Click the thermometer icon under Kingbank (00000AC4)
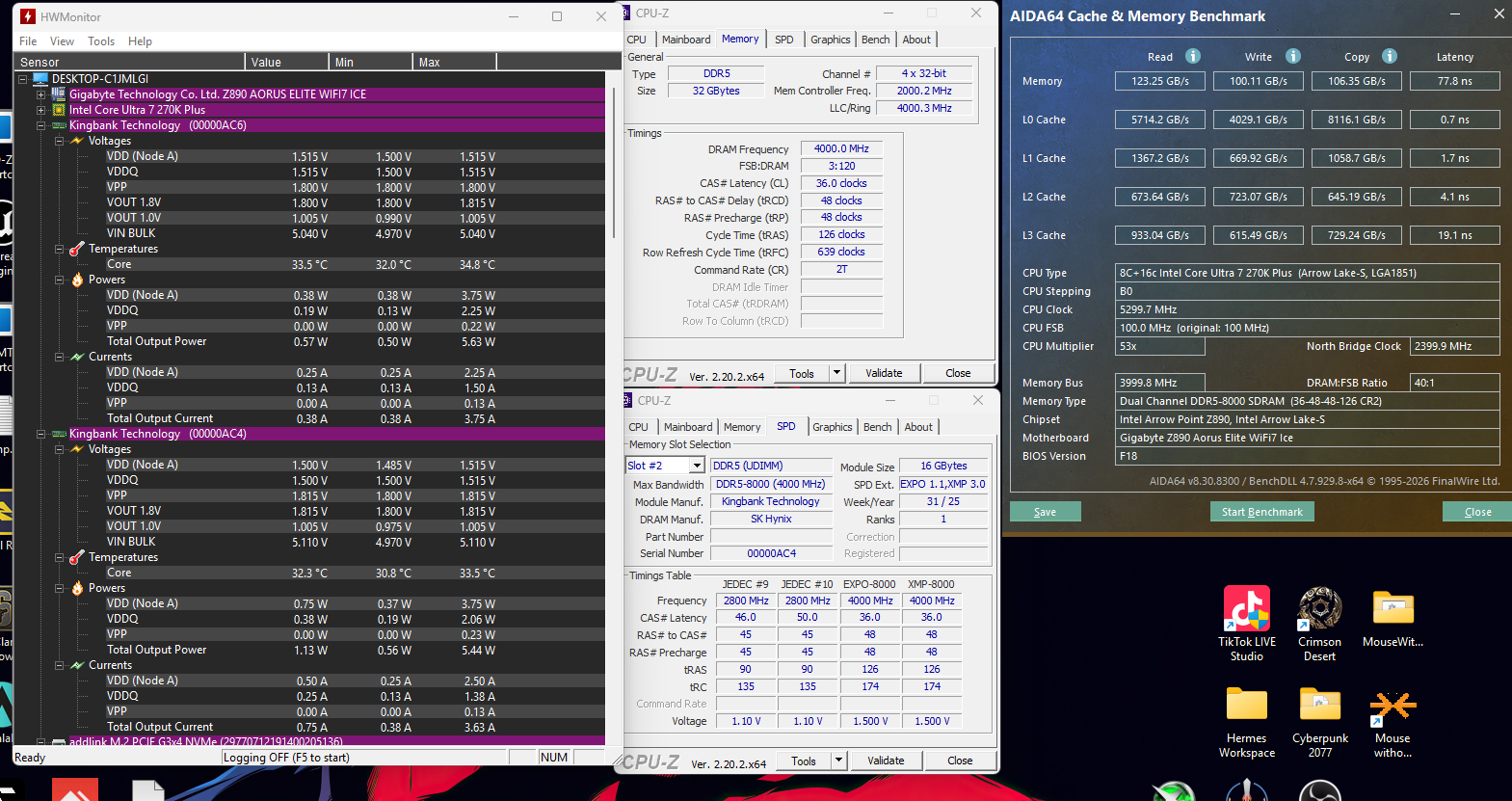Viewport: 1512px width, 801px height. coord(77,557)
